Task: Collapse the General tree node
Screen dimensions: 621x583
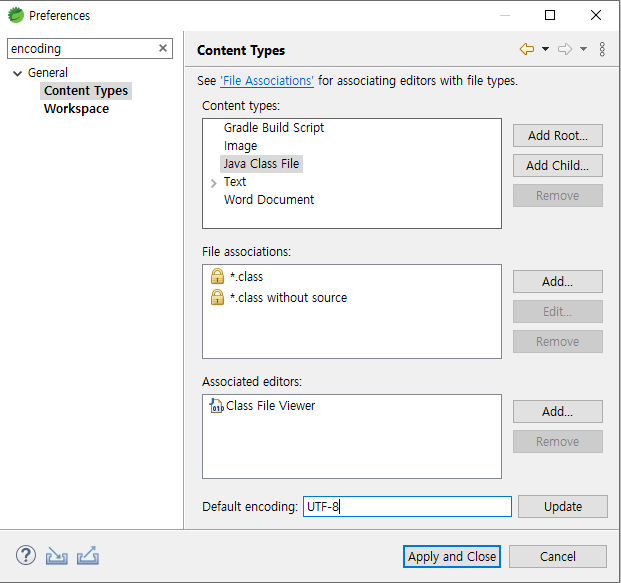Action: point(18,73)
